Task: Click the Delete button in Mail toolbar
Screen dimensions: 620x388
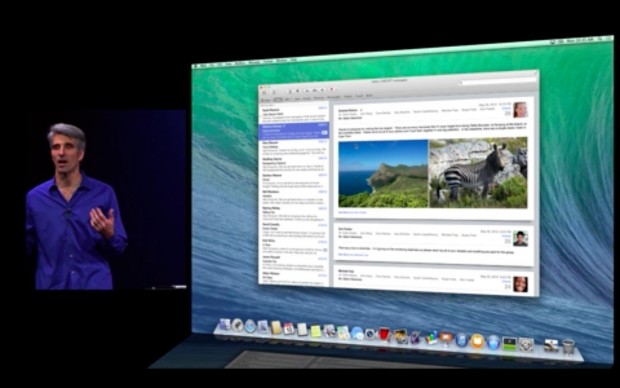Action: point(290,91)
